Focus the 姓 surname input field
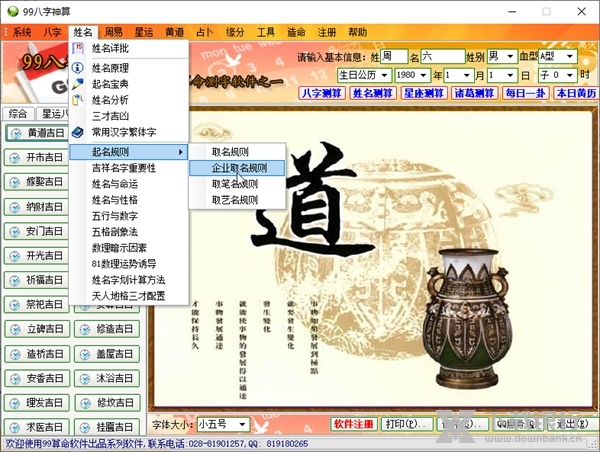Image resolution: width=600 pixels, height=452 pixels. [394, 57]
